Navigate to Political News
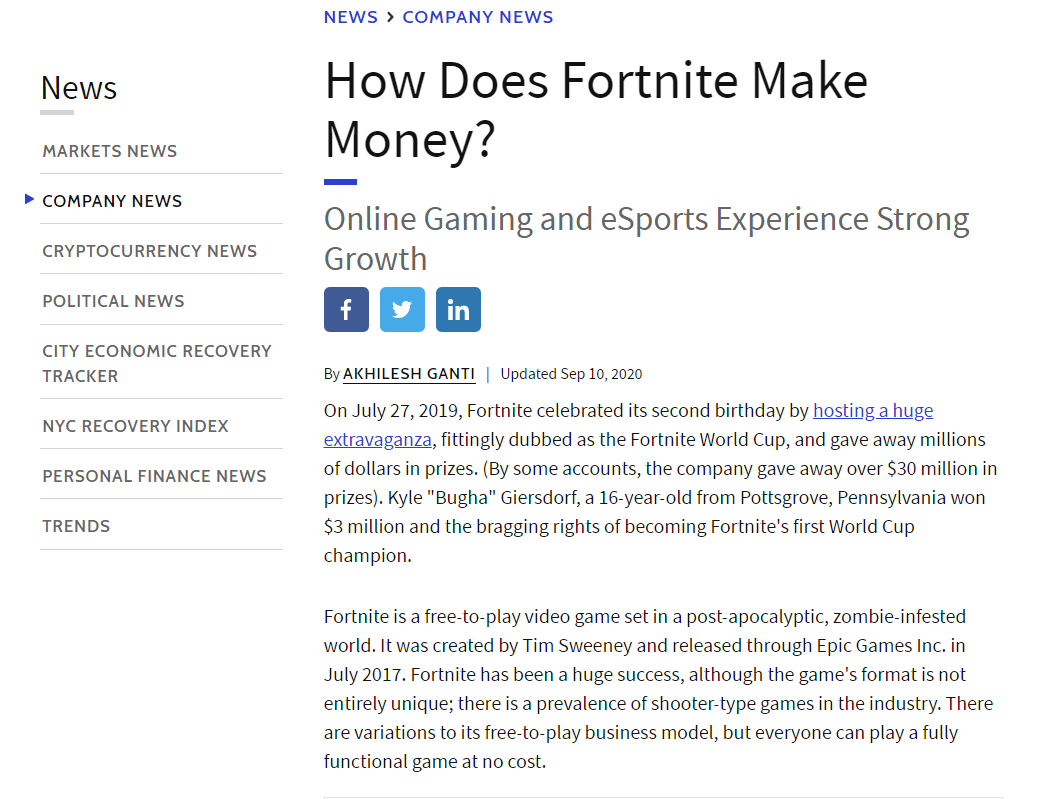Screen dimensions: 1046x799 pyautogui.click(x=113, y=301)
